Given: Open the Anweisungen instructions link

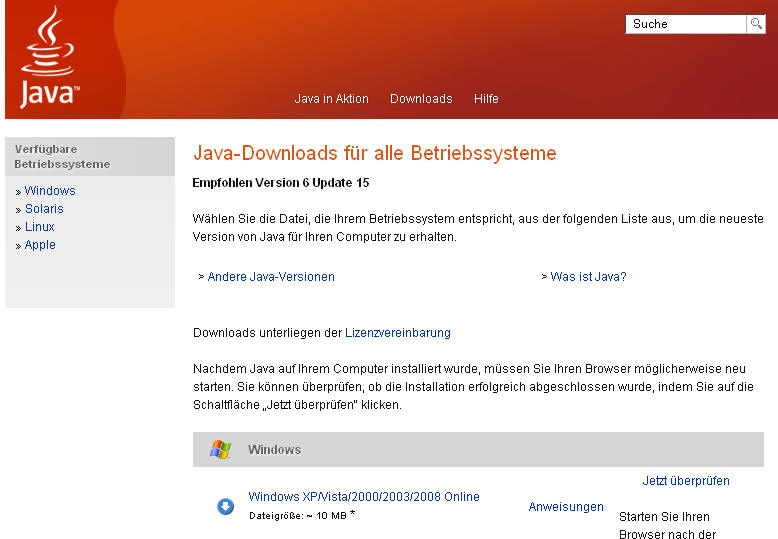Looking at the screenshot, I should point(565,507).
